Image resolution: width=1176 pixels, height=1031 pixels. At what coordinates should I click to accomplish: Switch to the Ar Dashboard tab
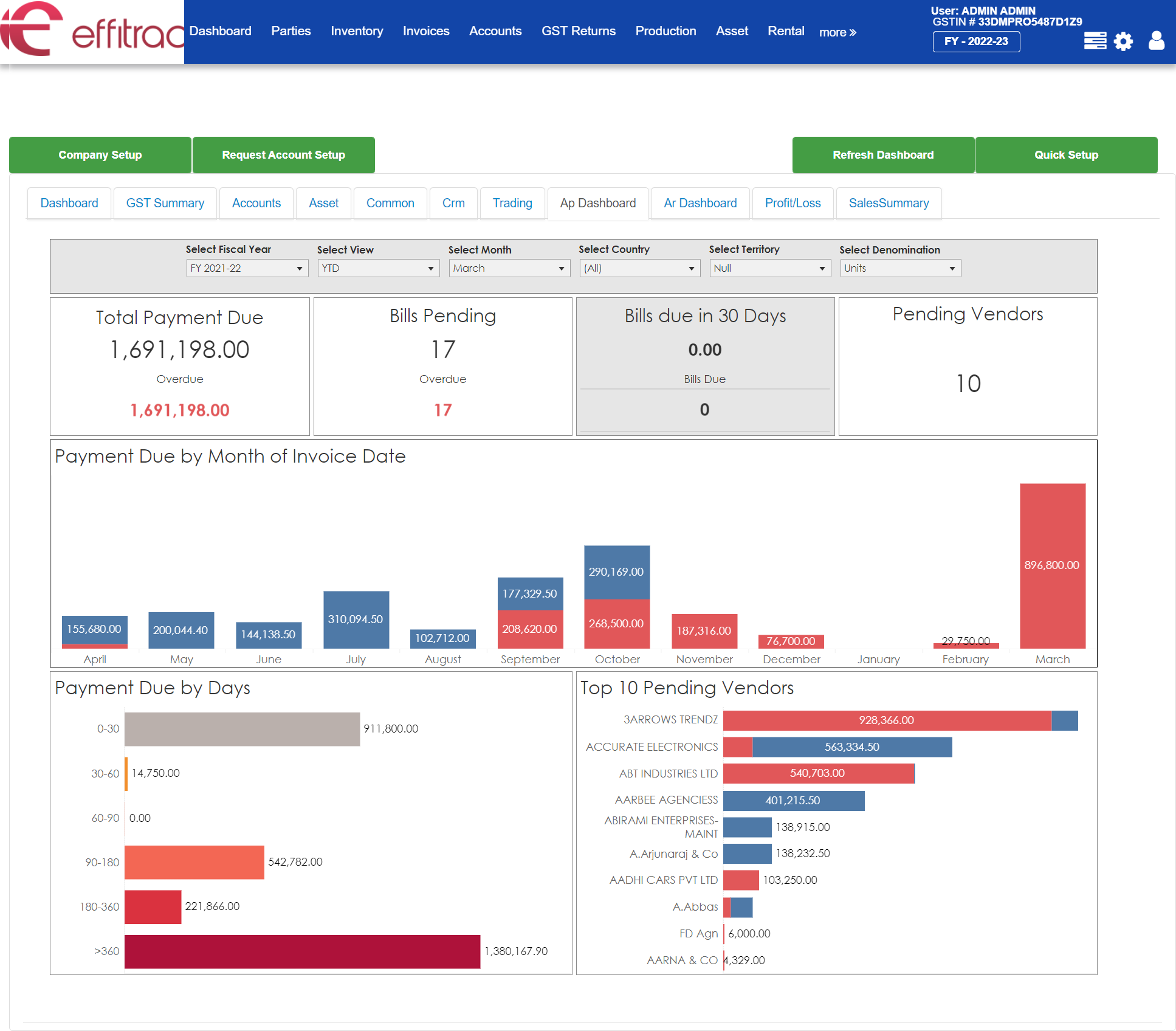700,203
